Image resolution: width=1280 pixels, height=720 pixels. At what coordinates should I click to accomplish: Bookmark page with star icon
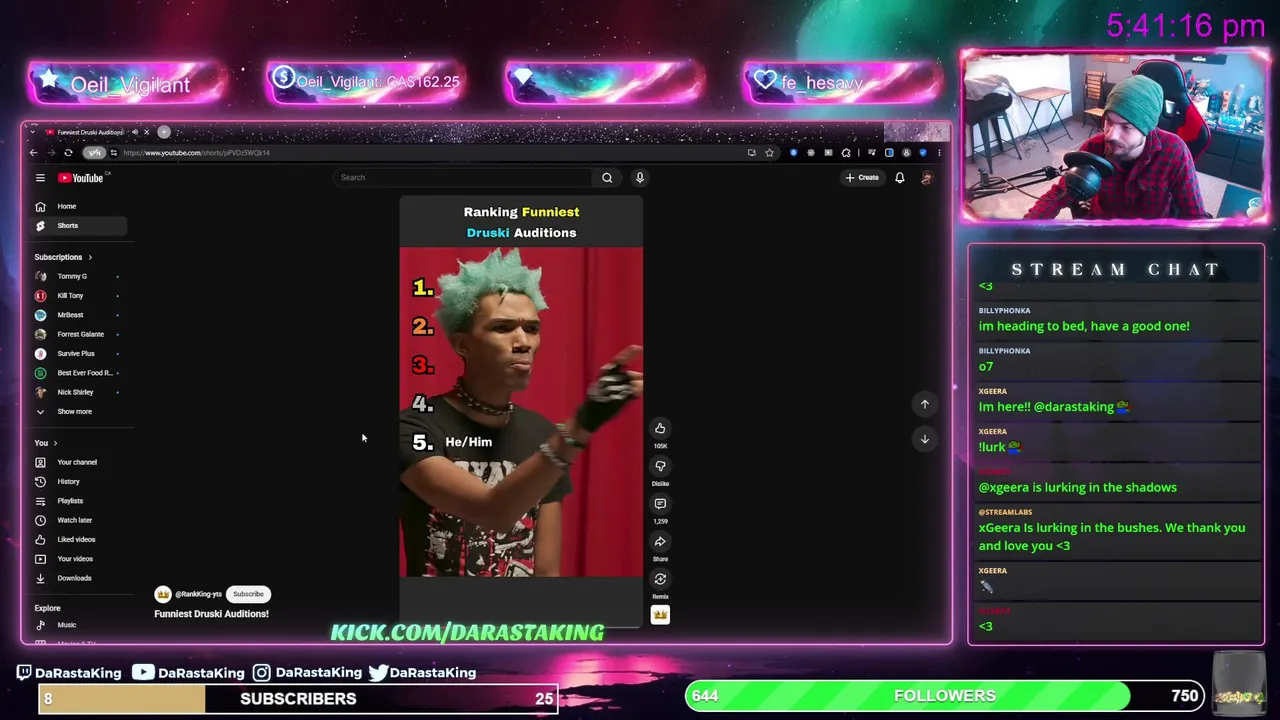click(x=769, y=153)
